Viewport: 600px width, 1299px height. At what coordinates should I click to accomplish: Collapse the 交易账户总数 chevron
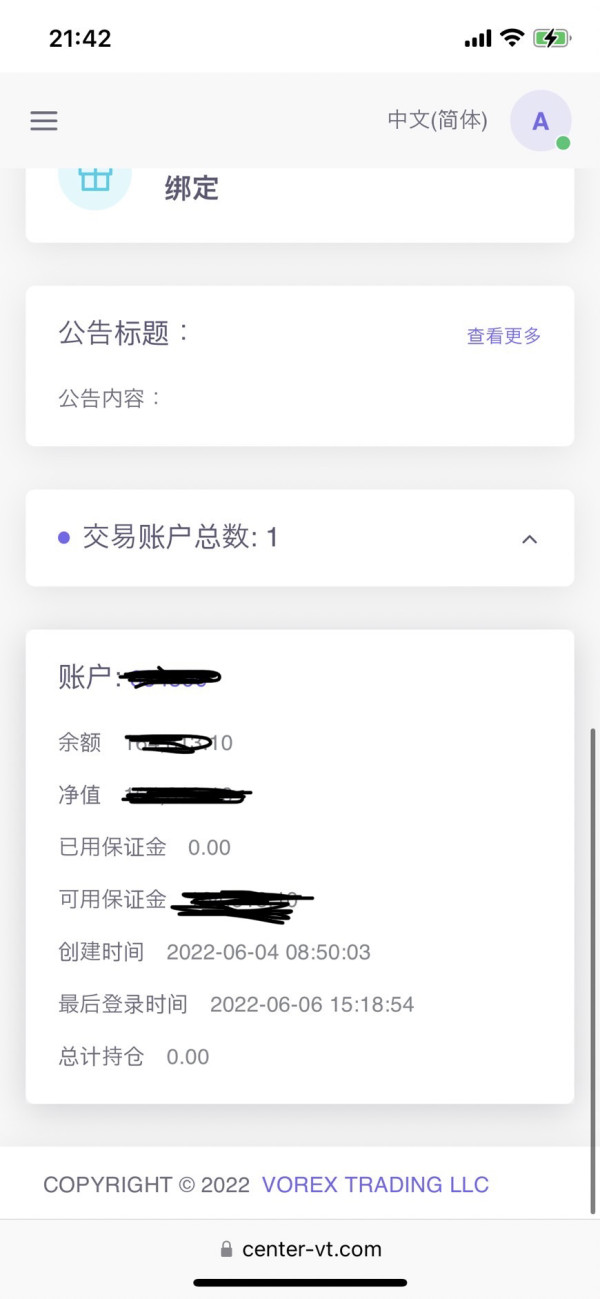coord(530,539)
